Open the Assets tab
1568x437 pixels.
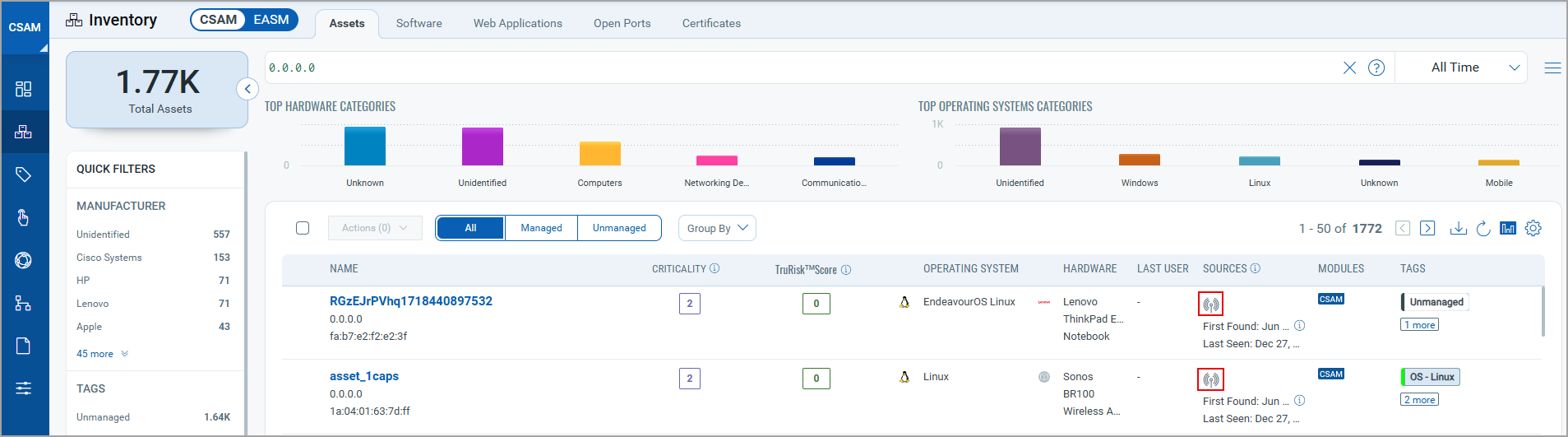(x=347, y=23)
